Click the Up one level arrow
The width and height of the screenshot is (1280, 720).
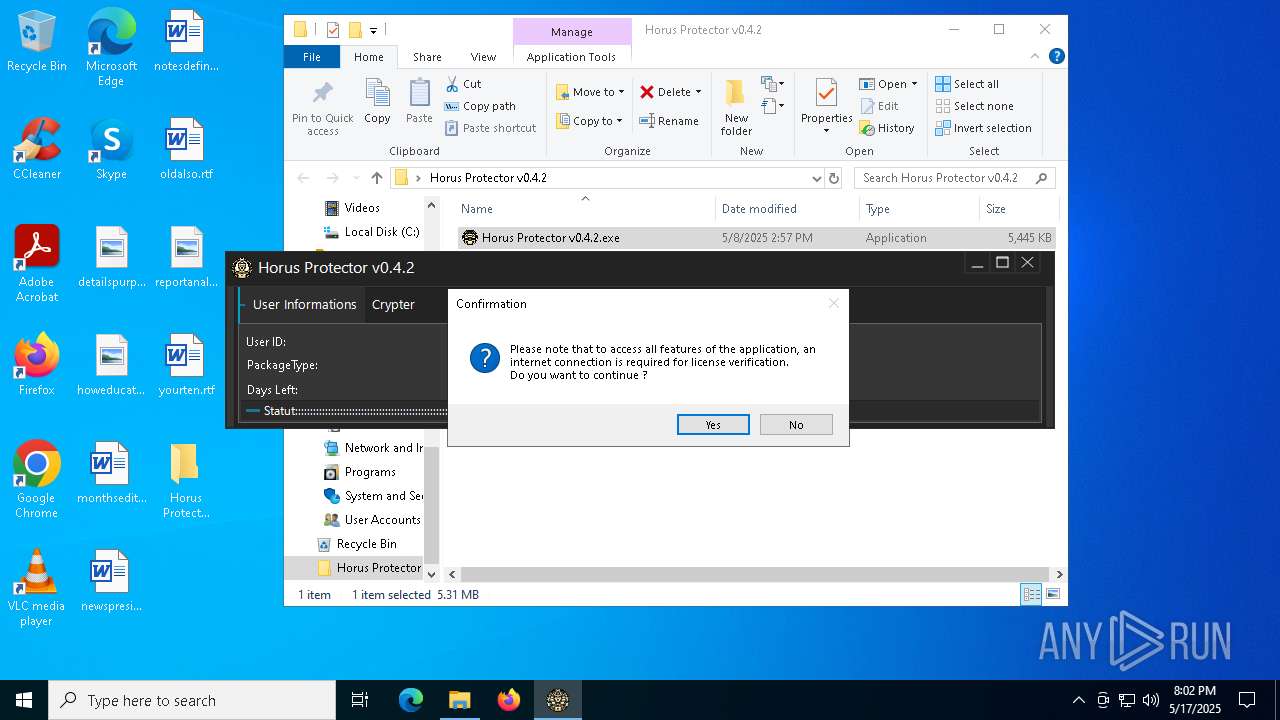[376, 178]
